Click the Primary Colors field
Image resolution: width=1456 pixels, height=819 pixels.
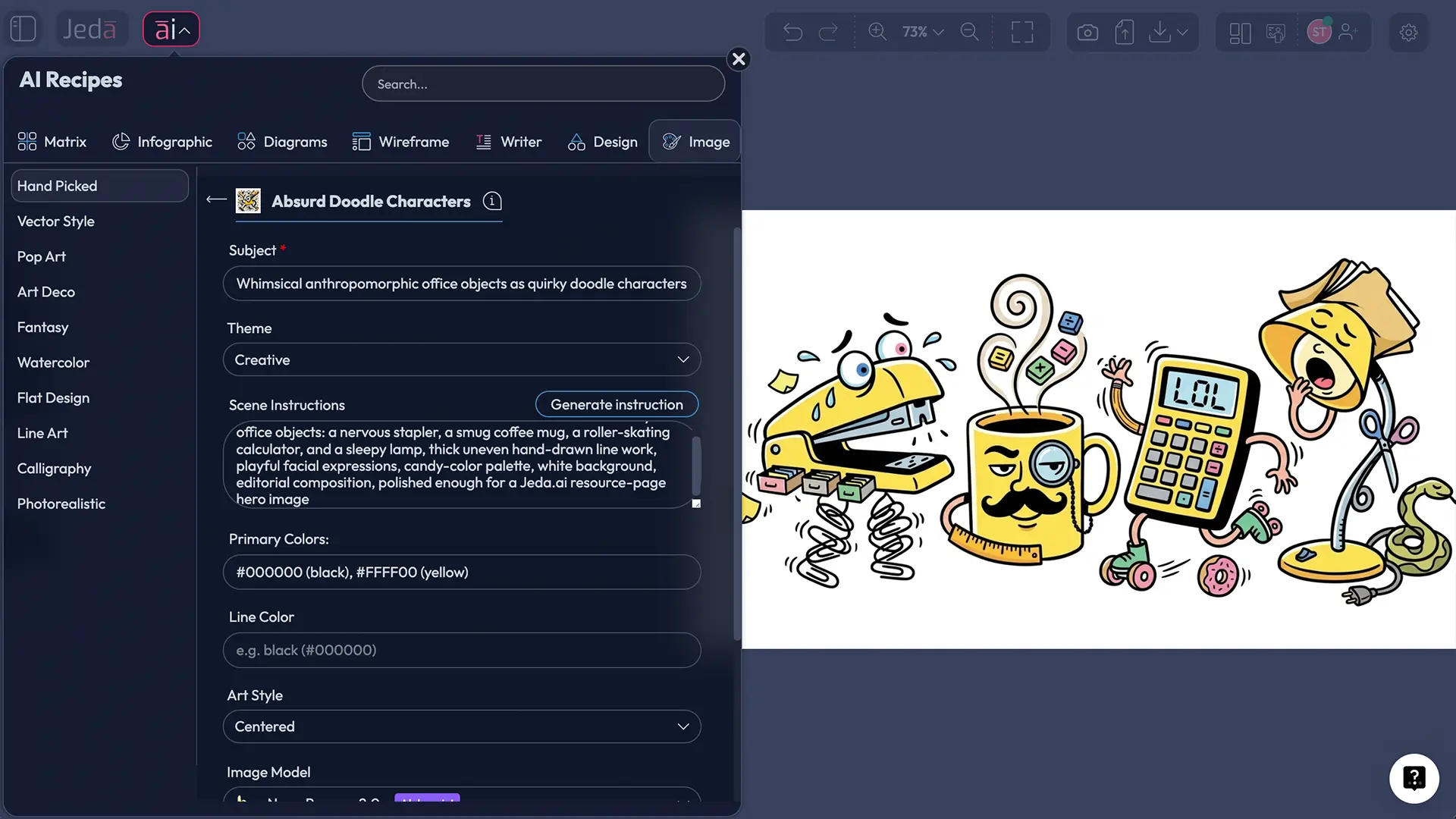point(462,573)
